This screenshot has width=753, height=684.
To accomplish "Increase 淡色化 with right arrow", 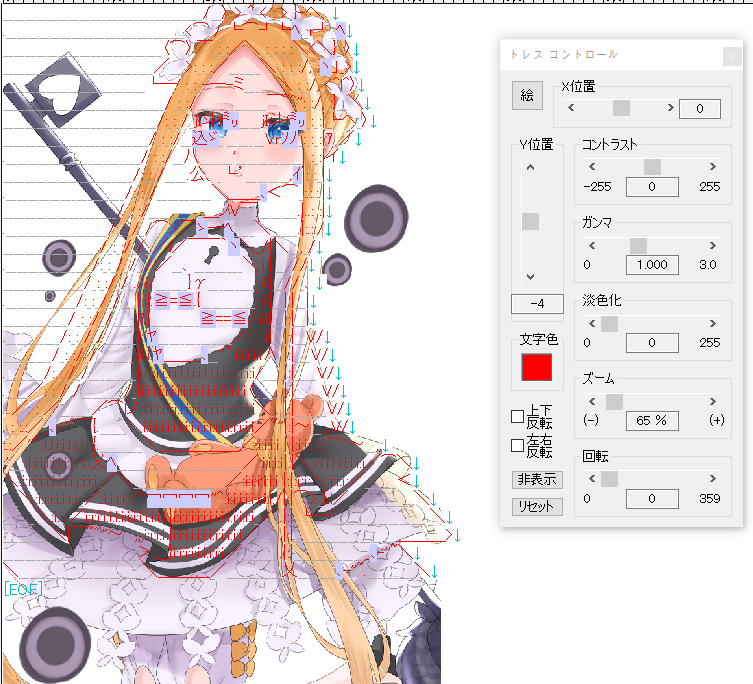I will pyautogui.click(x=713, y=323).
